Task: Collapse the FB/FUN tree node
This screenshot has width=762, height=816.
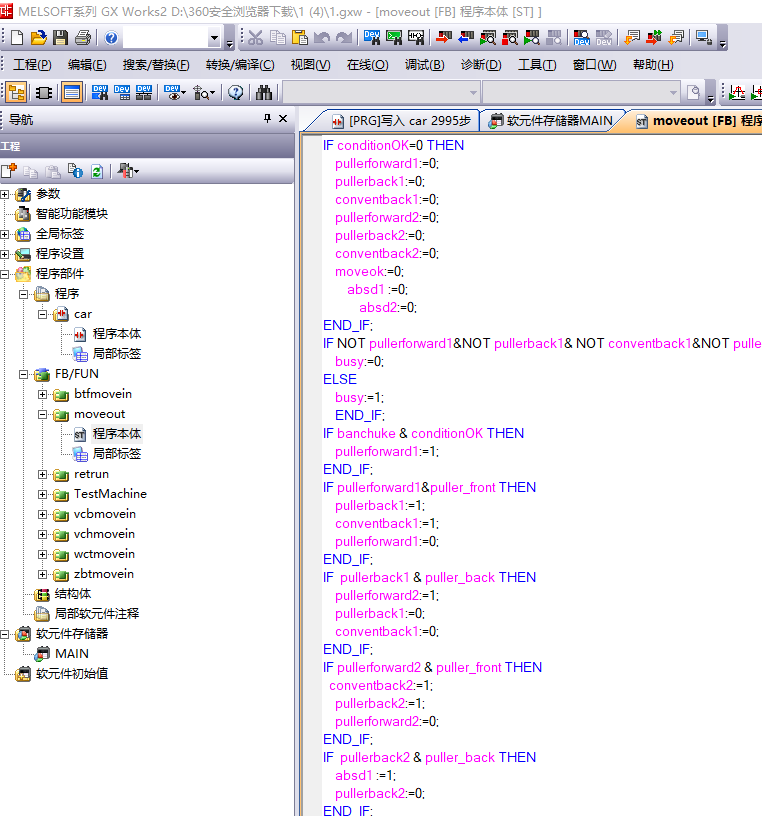Action: tap(24, 374)
